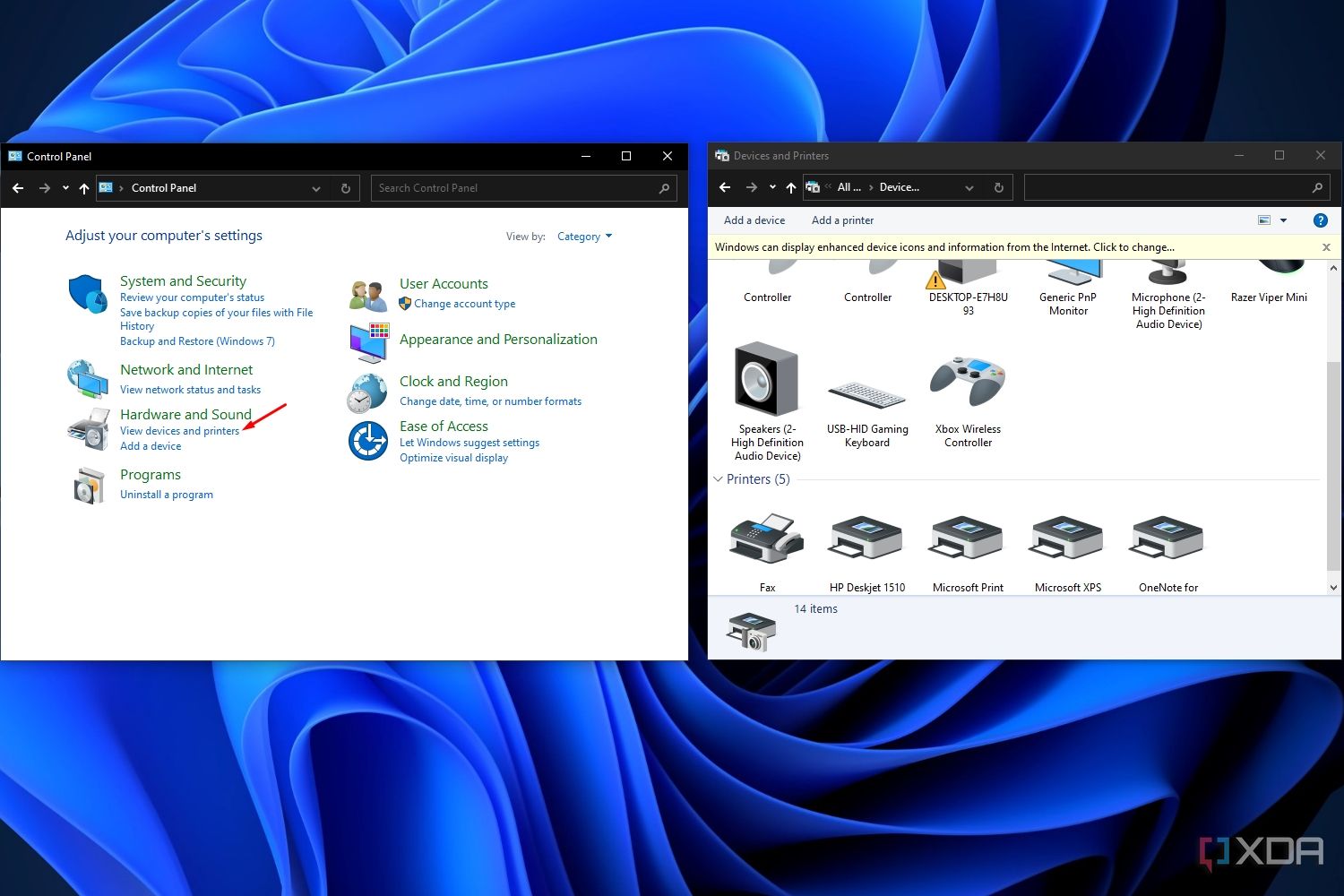
Task: Go back in Devices and Printers window
Action: pos(725,187)
